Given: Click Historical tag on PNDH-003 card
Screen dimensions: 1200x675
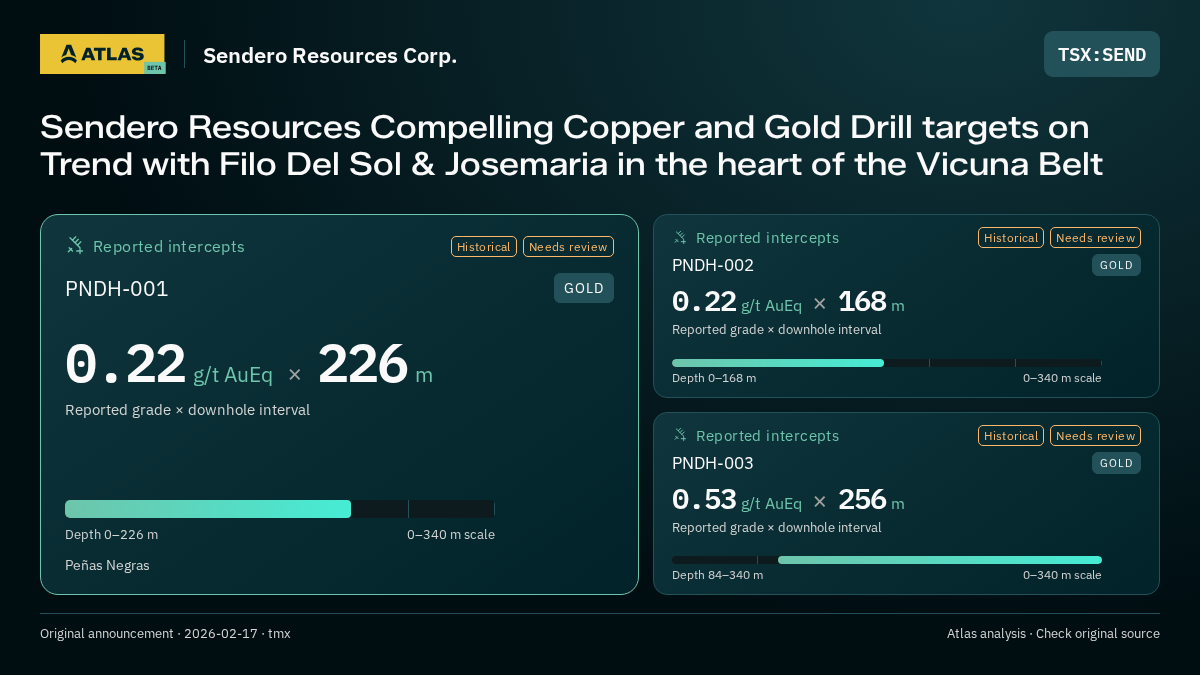Looking at the screenshot, I should click(x=1011, y=436).
